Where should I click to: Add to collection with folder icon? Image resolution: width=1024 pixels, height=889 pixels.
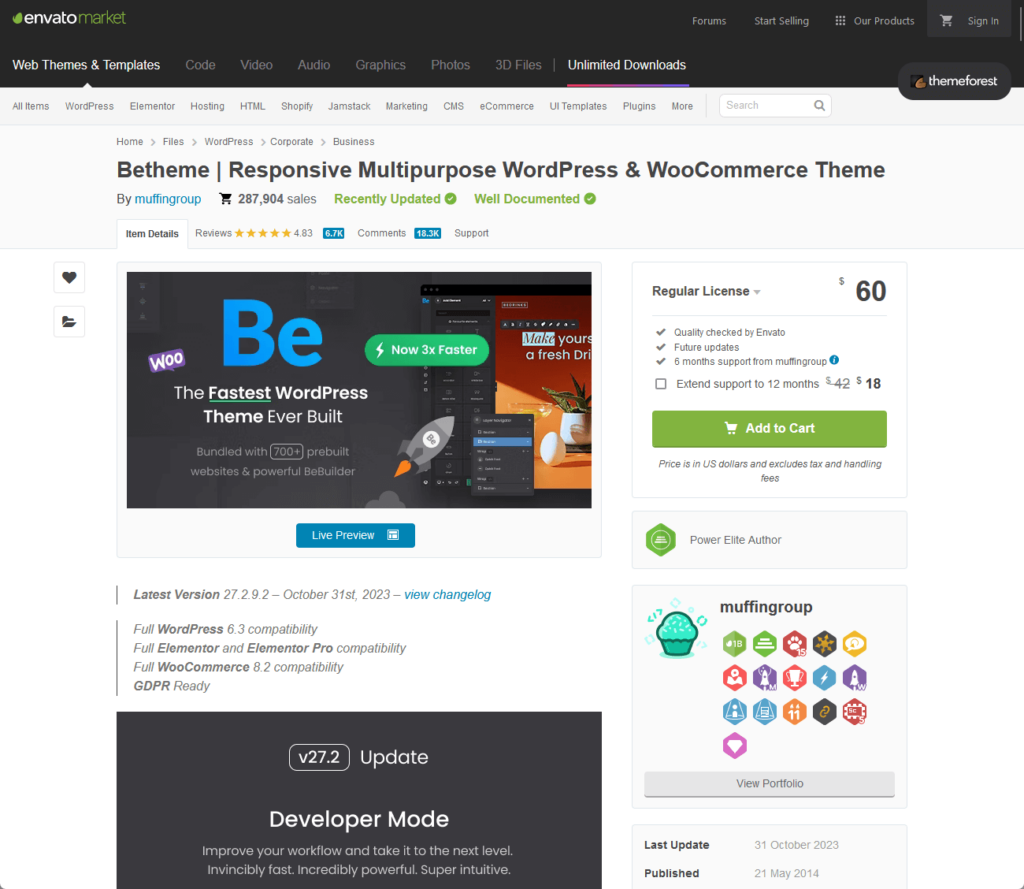point(69,321)
